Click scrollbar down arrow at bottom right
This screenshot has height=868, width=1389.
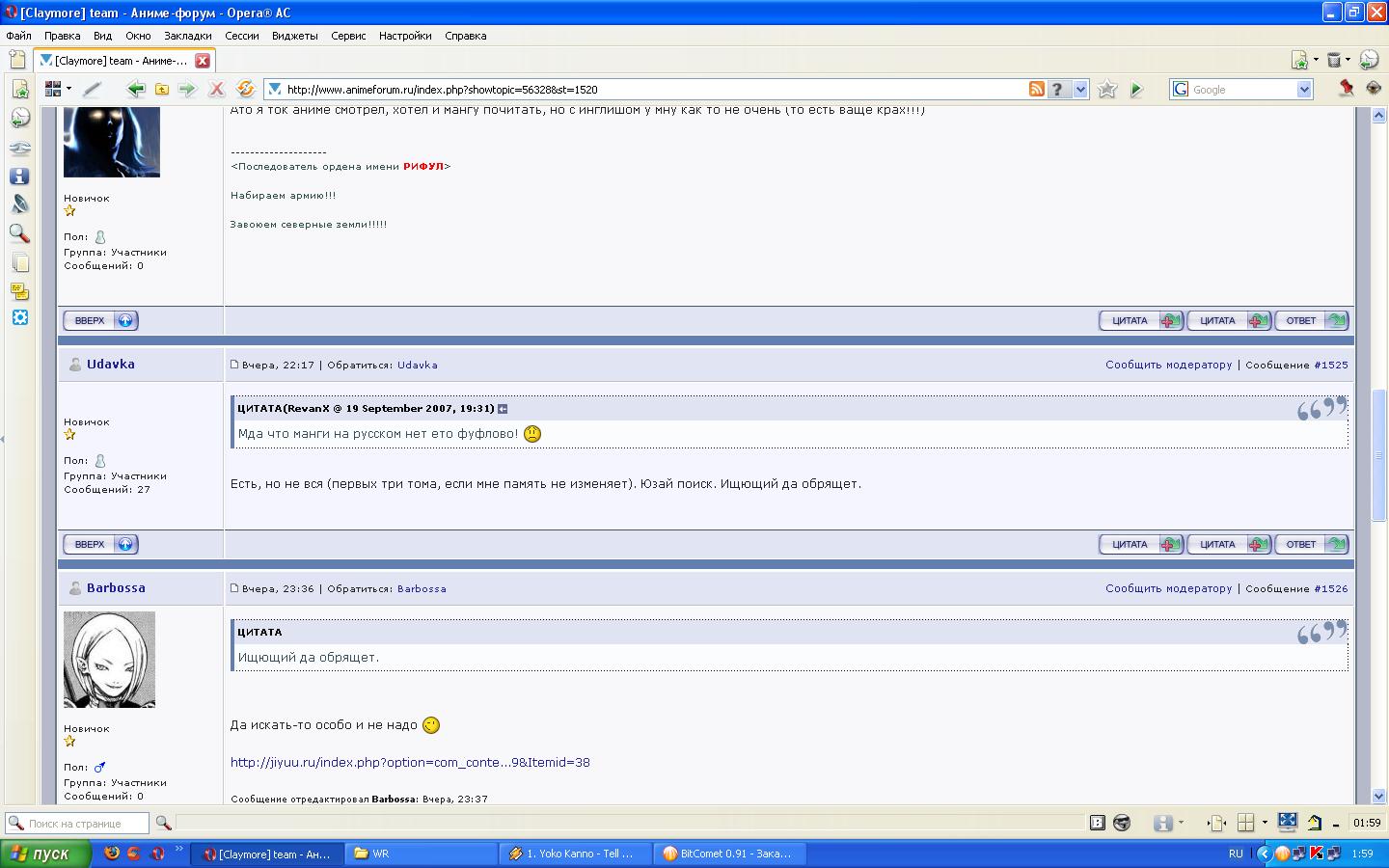[x=1378, y=797]
